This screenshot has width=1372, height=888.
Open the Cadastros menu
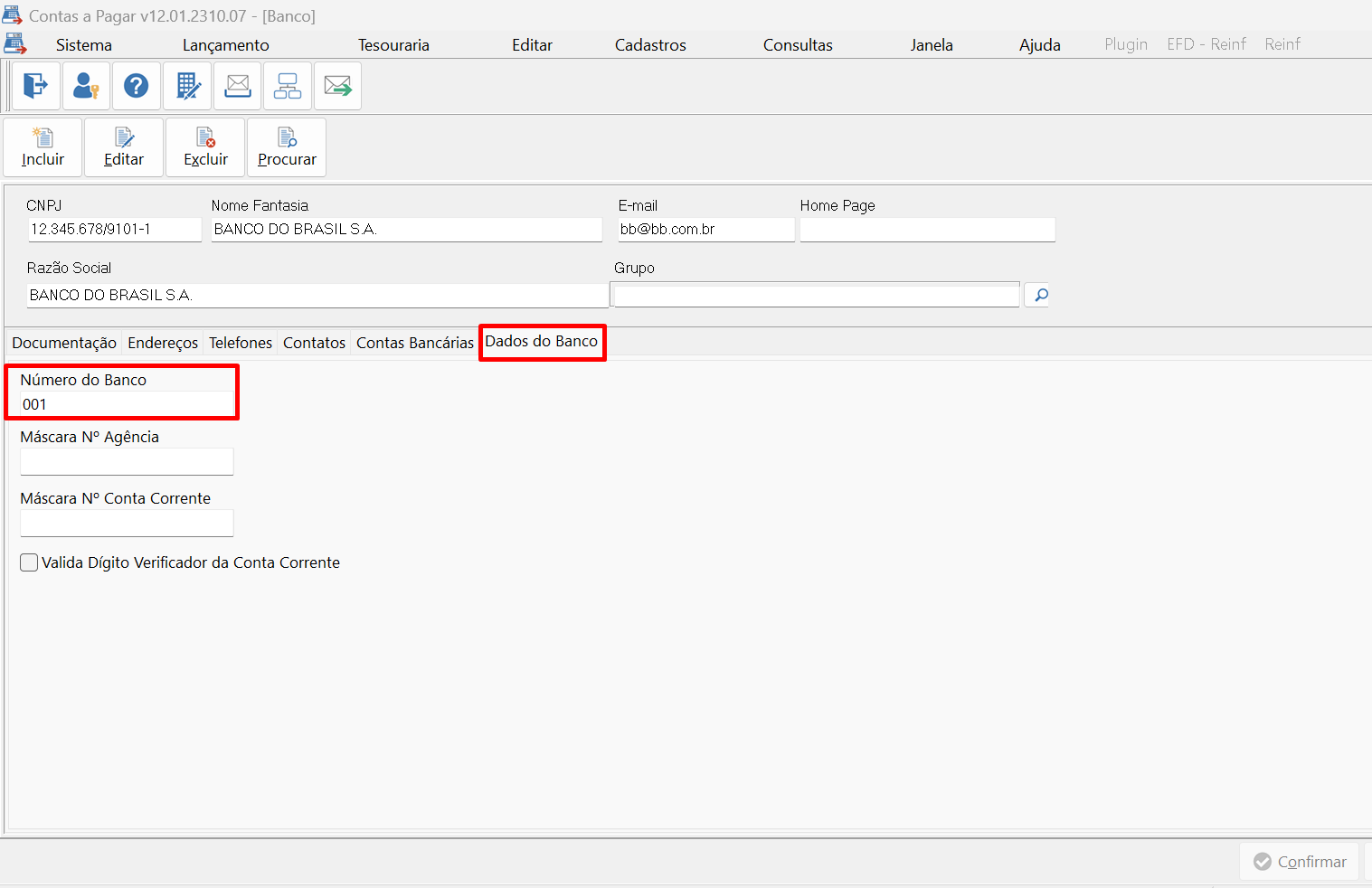point(650,45)
